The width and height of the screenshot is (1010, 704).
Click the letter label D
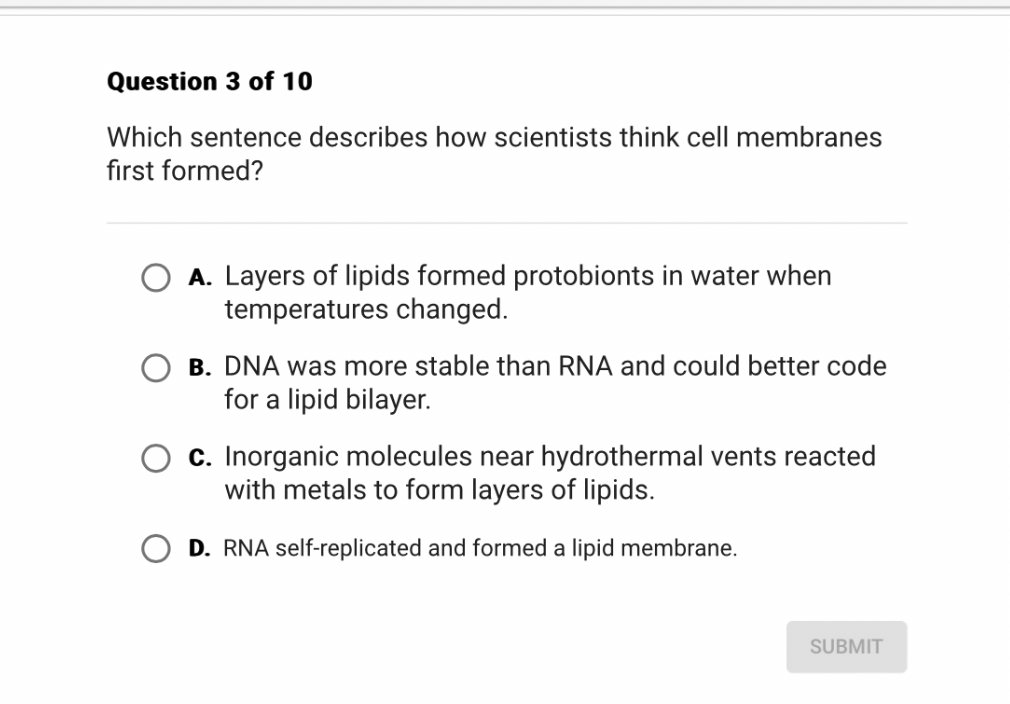[198, 548]
